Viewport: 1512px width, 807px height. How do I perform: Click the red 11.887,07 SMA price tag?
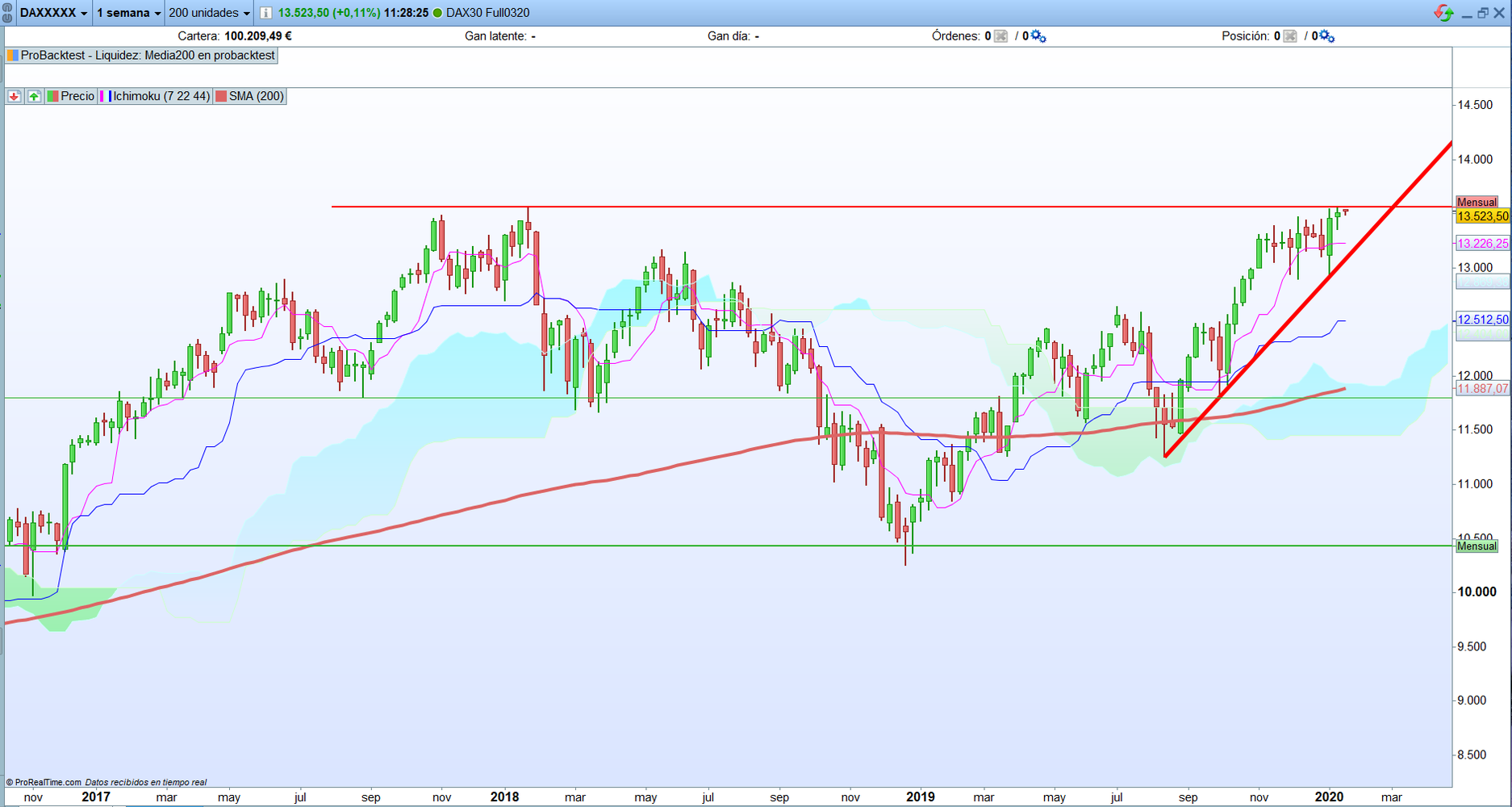coord(1483,389)
